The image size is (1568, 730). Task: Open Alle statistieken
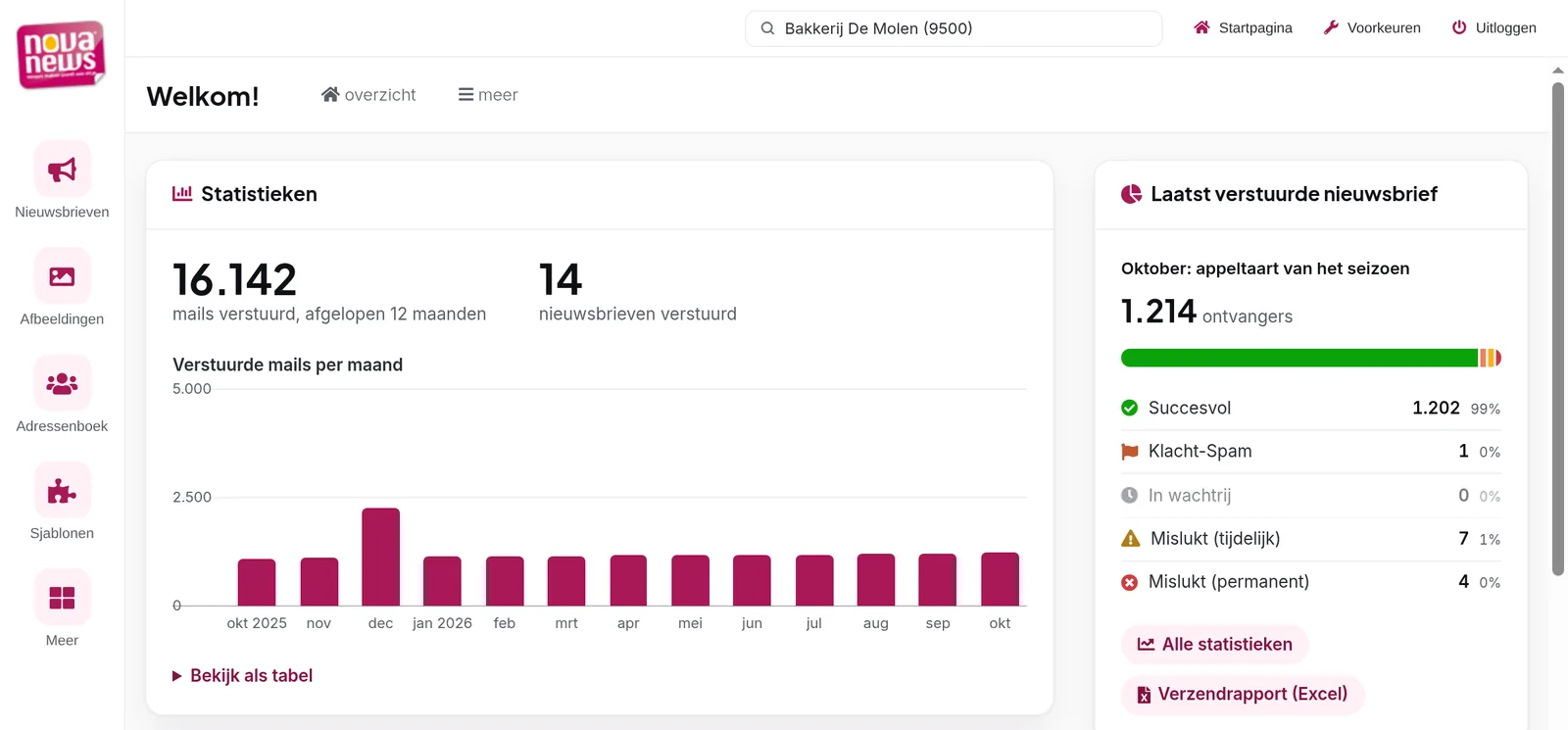click(1215, 644)
